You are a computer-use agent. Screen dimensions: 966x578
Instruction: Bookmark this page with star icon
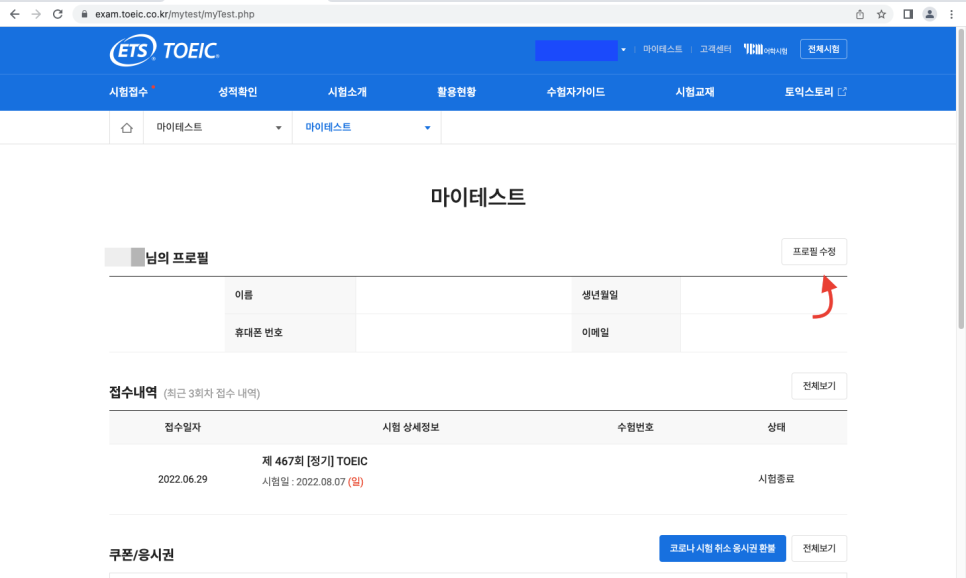pyautogui.click(x=882, y=14)
